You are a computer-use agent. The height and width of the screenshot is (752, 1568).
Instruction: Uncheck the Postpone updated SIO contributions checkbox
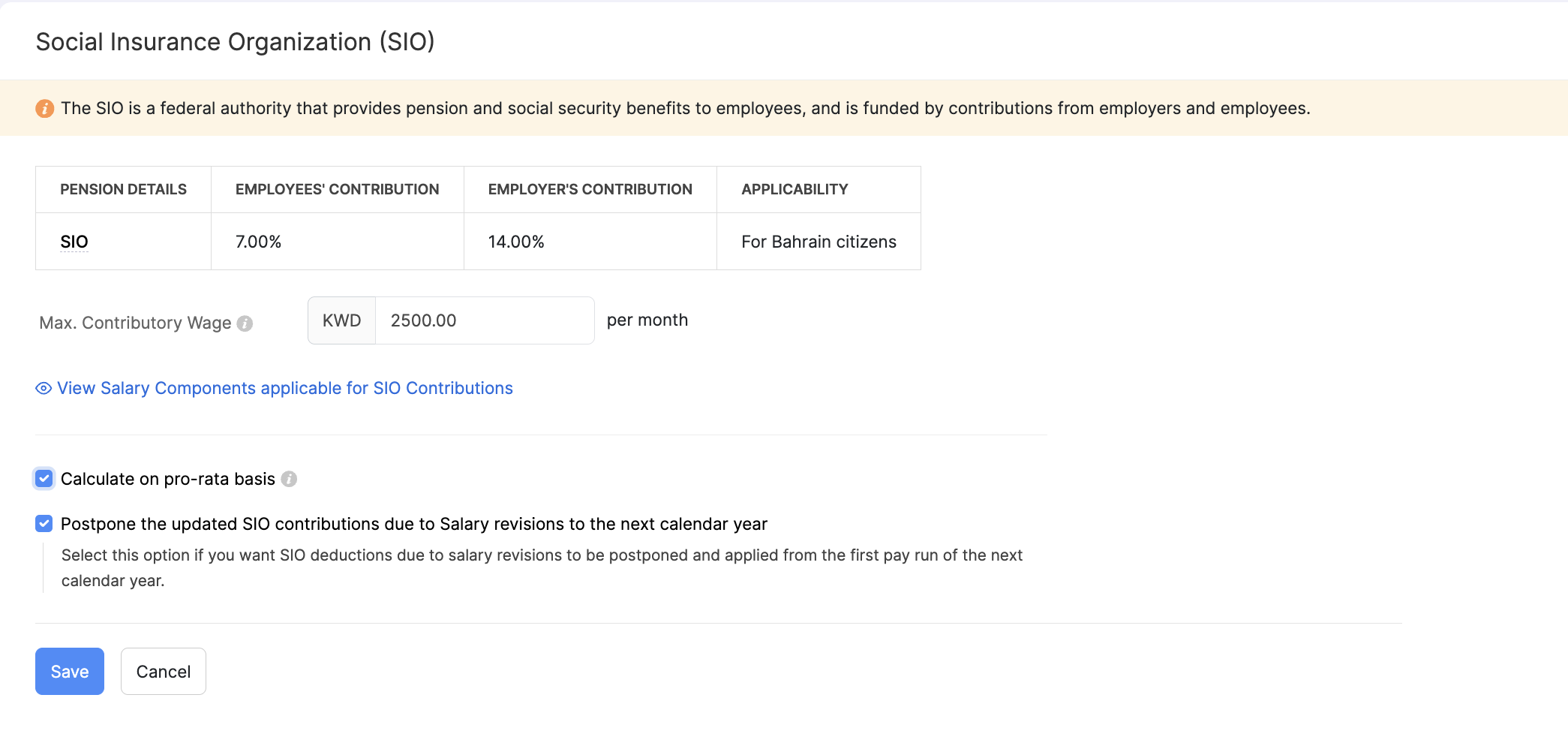point(44,524)
